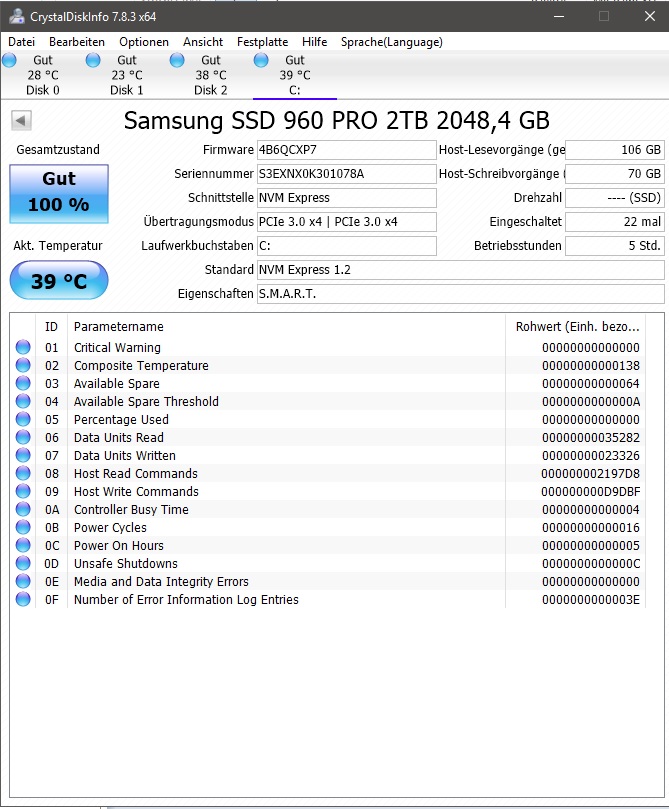Click the Gesamtzustand label

[x=58, y=150]
